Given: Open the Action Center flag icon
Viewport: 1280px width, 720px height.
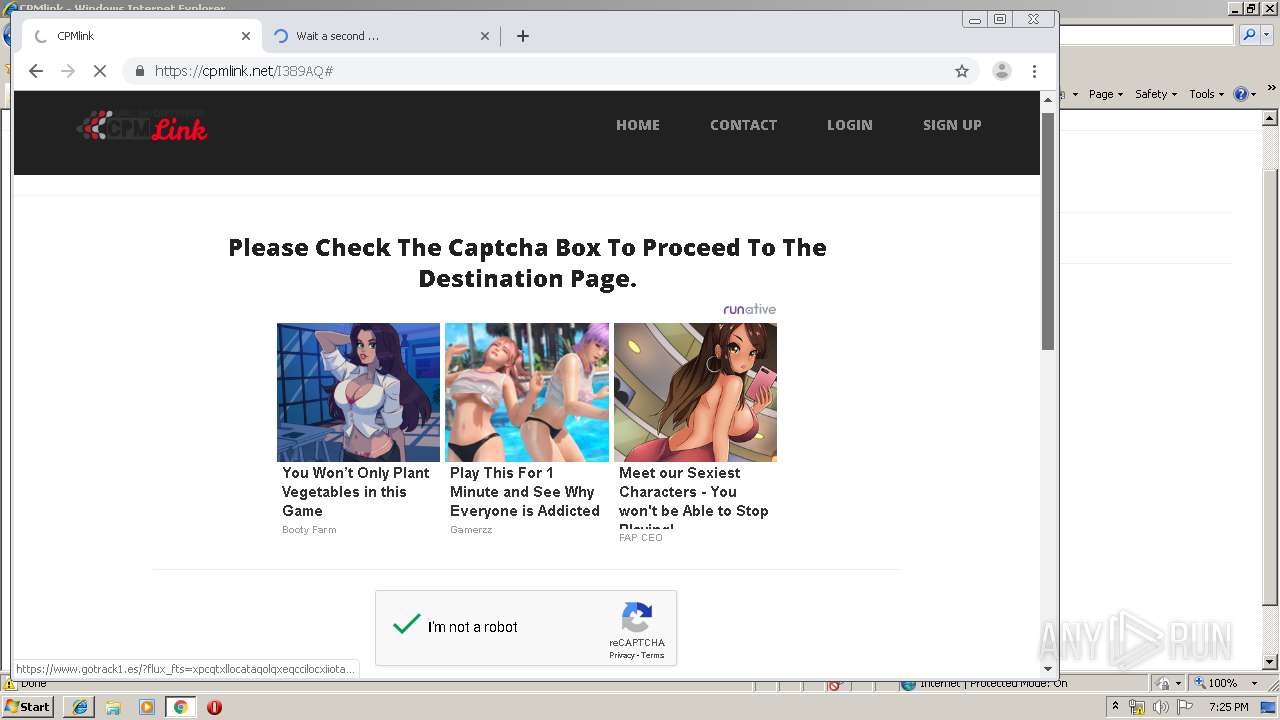Looking at the screenshot, I should click(x=1186, y=707).
